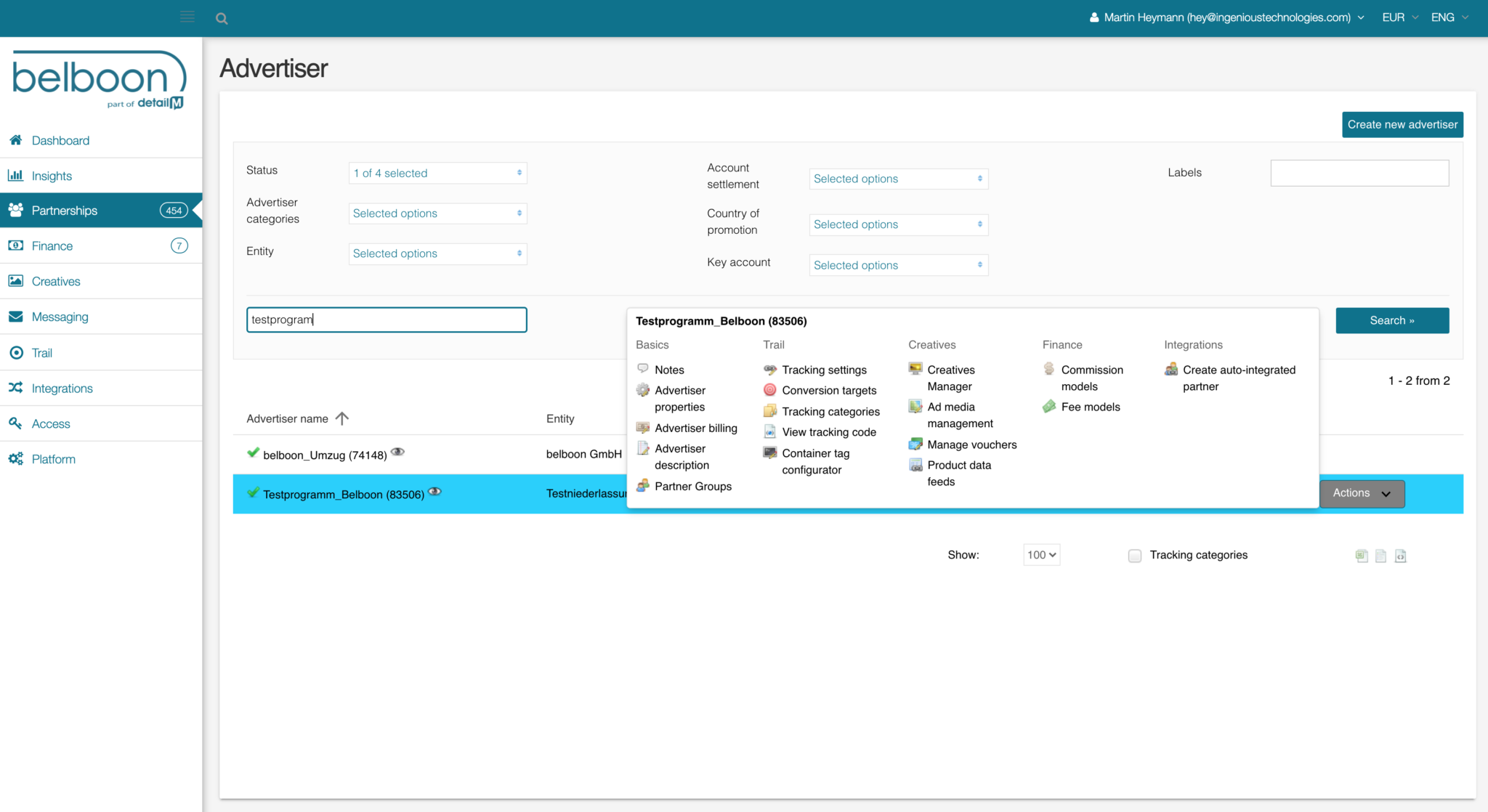Open the Status filter dropdown
The height and width of the screenshot is (812, 1488).
(x=438, y=173)
